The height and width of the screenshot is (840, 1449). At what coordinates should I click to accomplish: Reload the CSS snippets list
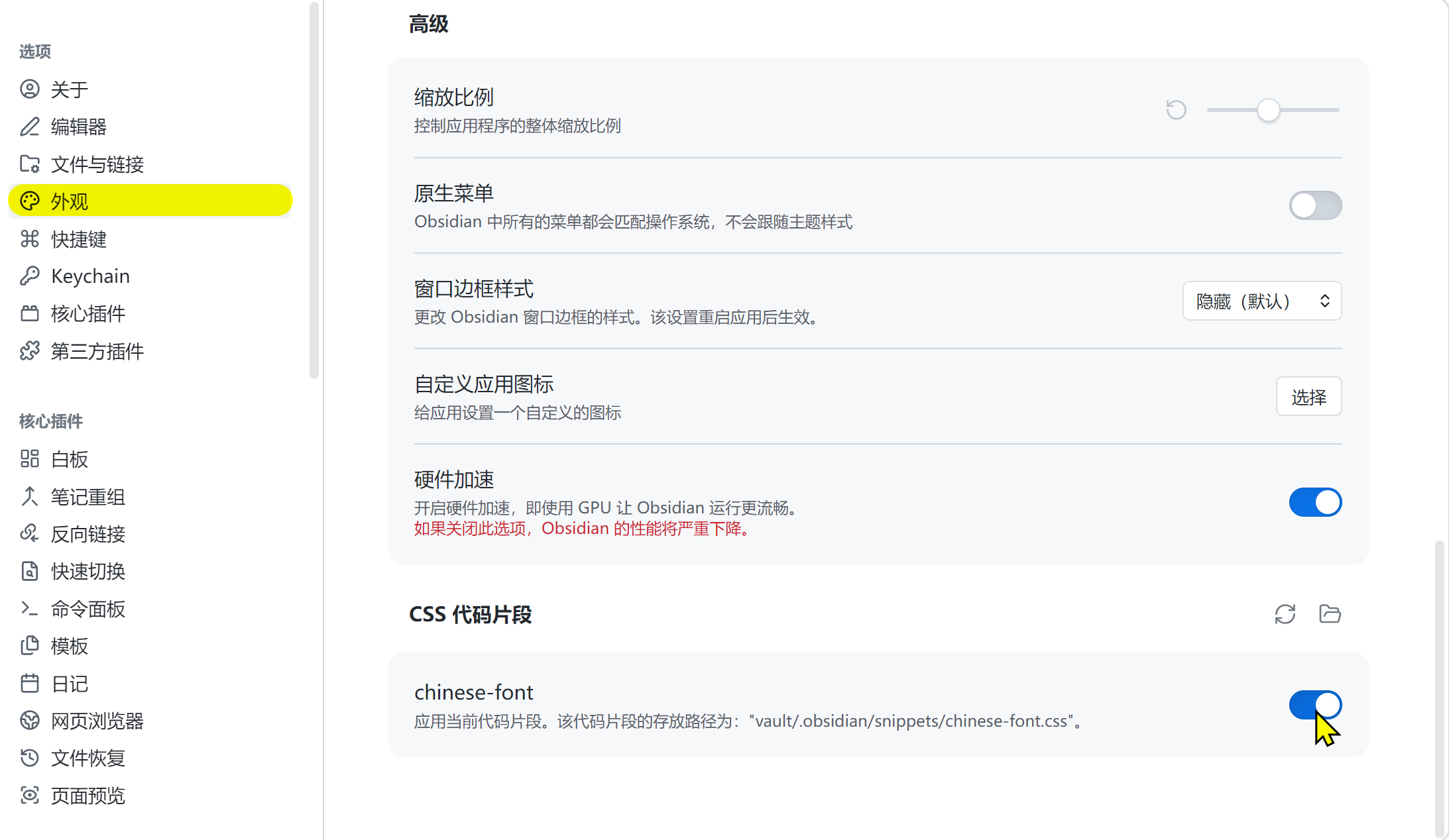pos(1285,614)
